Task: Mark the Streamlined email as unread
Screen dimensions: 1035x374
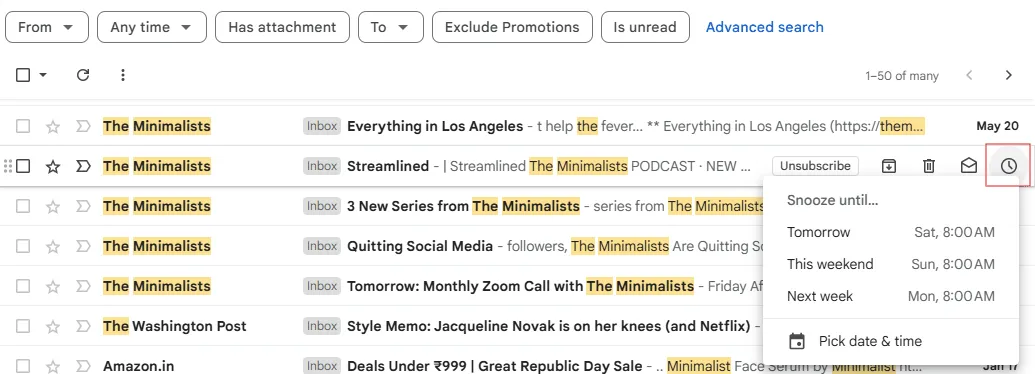Action: pos(968,166)
